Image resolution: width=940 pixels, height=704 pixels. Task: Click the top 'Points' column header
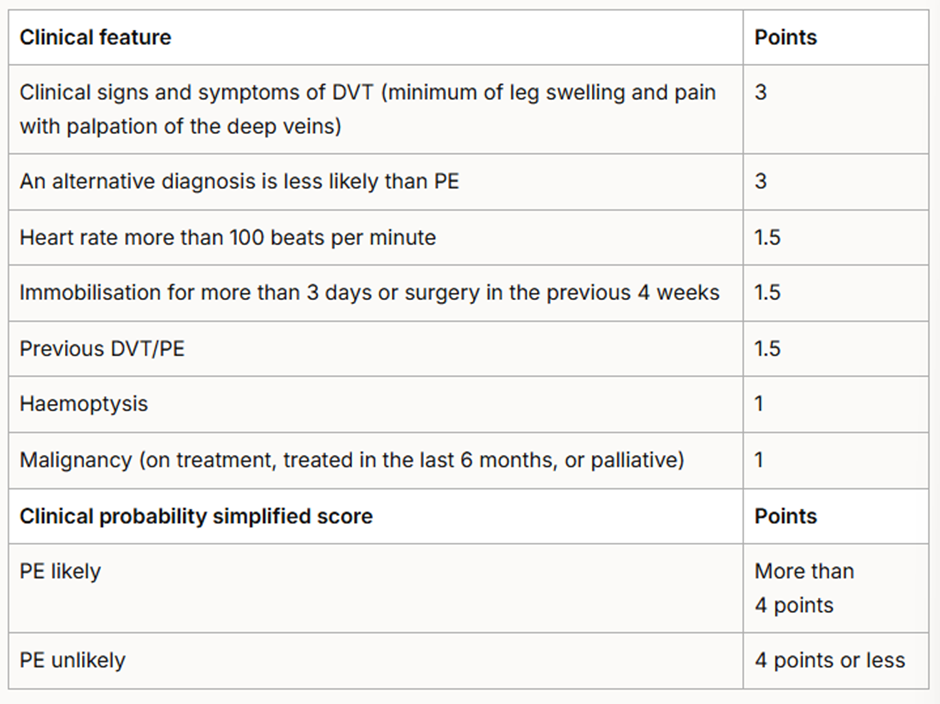(786, 38)
